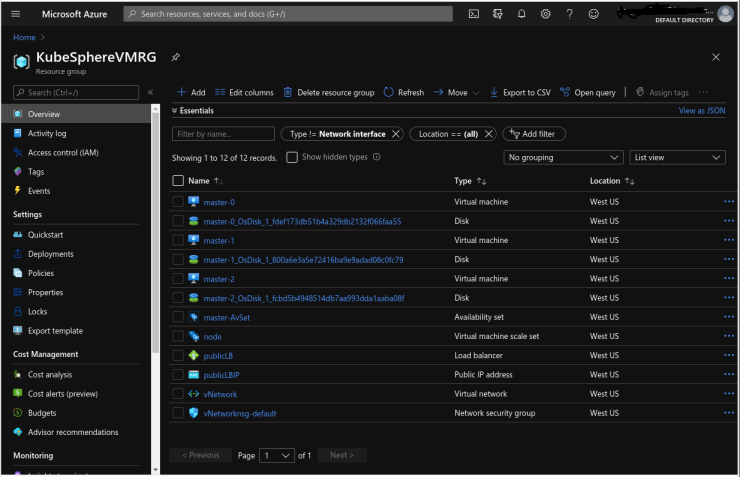Open Cloud Shell from top bar
This screenshot has height=477, width=740.
(x=474, y=14)
